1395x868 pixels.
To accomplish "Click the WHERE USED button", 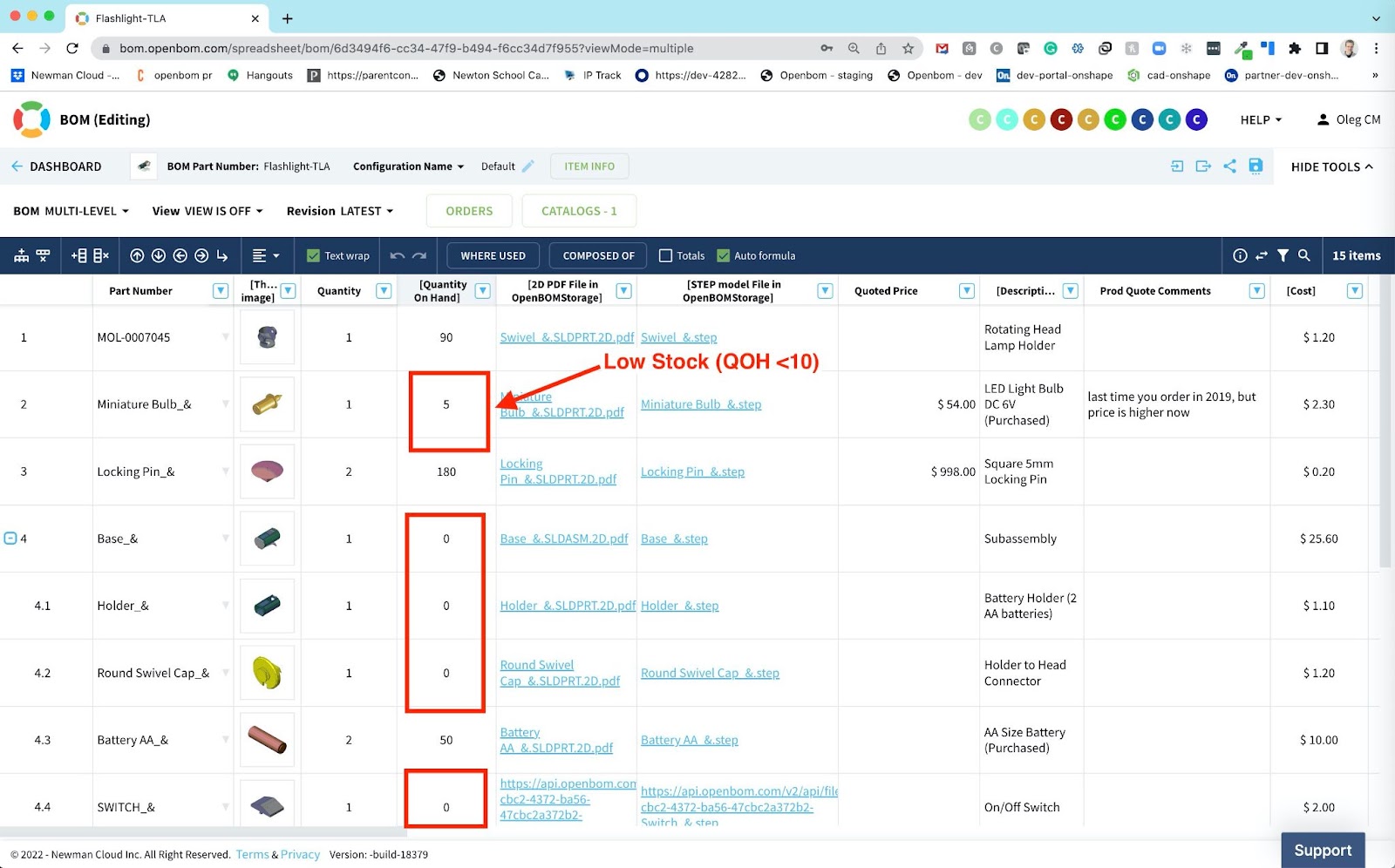I will 493,256.
